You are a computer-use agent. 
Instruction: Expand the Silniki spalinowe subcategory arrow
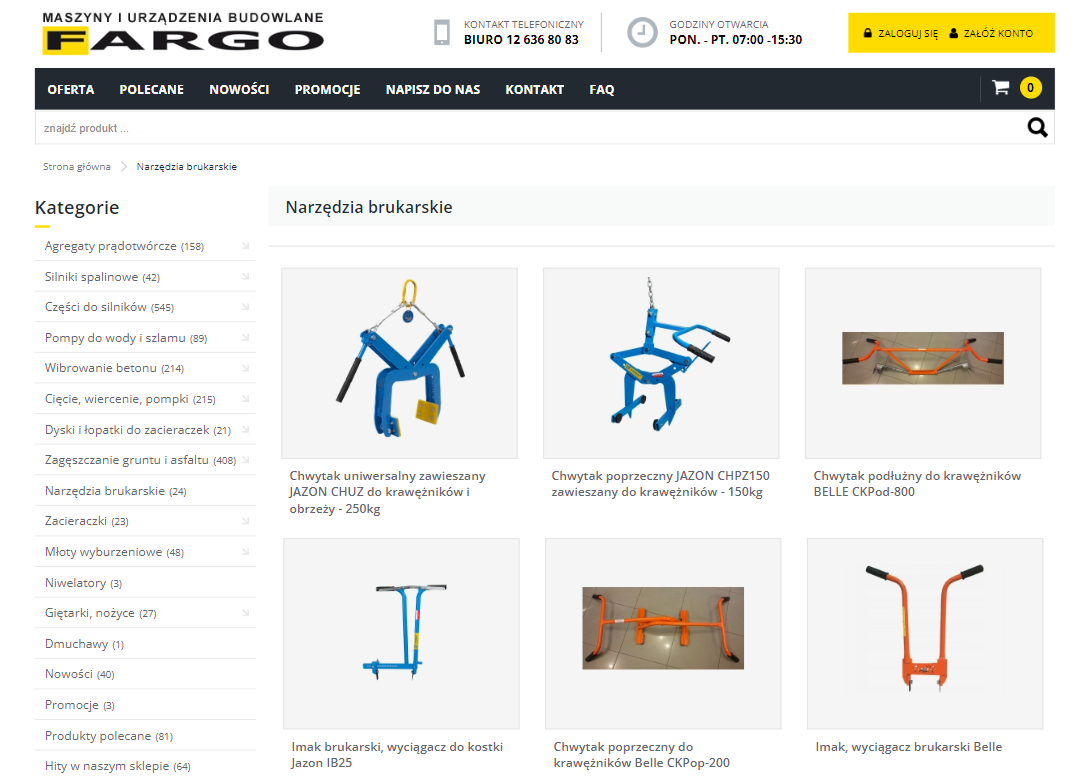(245, 276)
